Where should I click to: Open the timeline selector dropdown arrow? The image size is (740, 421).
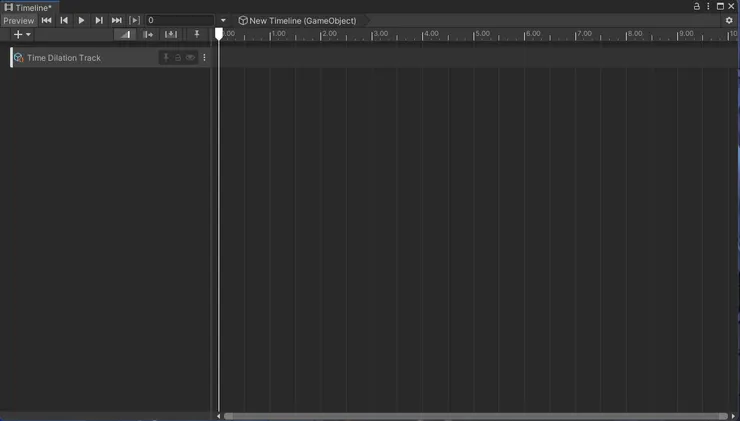223,20
